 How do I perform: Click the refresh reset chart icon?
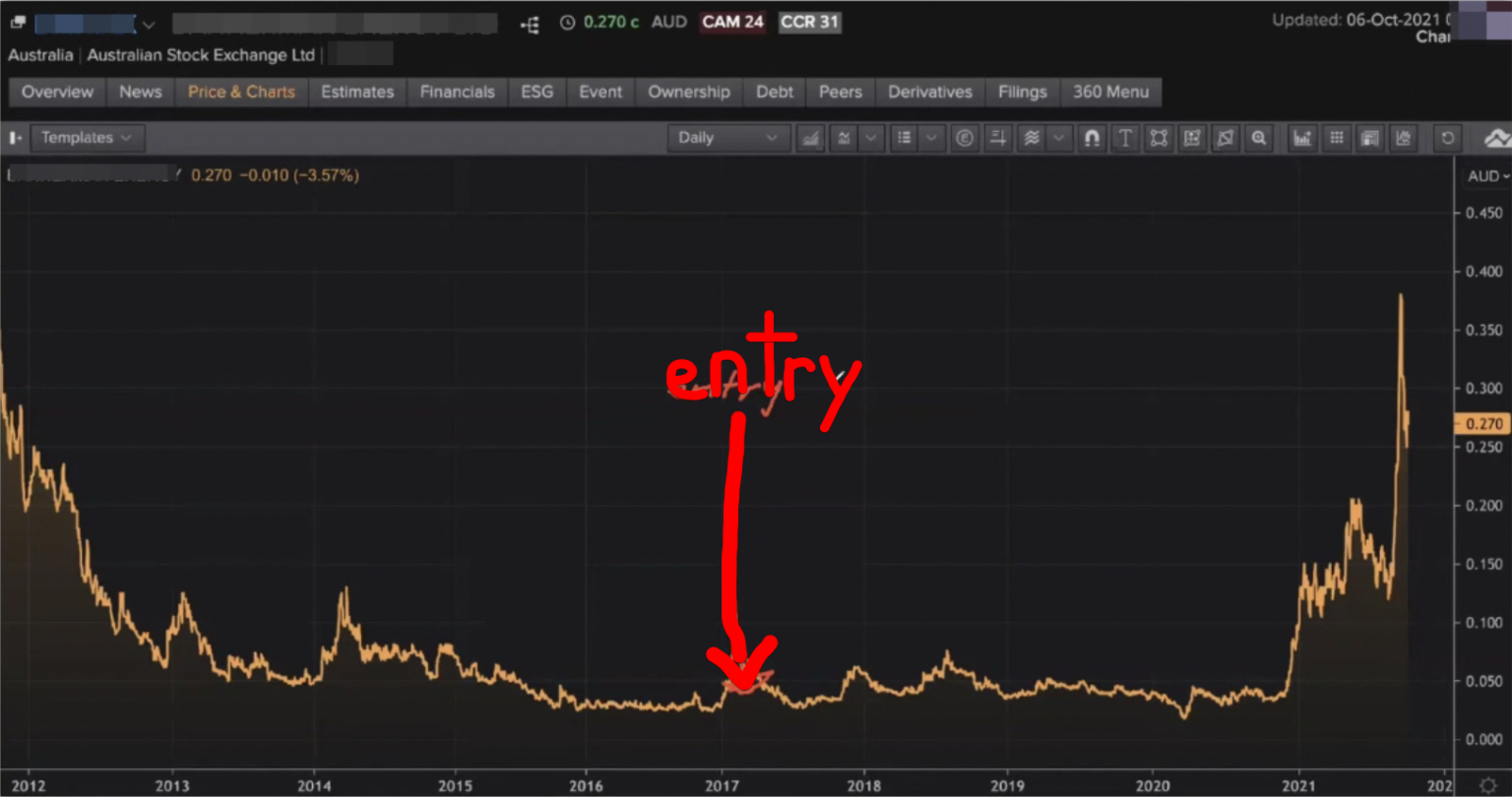(x=1447, y=138)
